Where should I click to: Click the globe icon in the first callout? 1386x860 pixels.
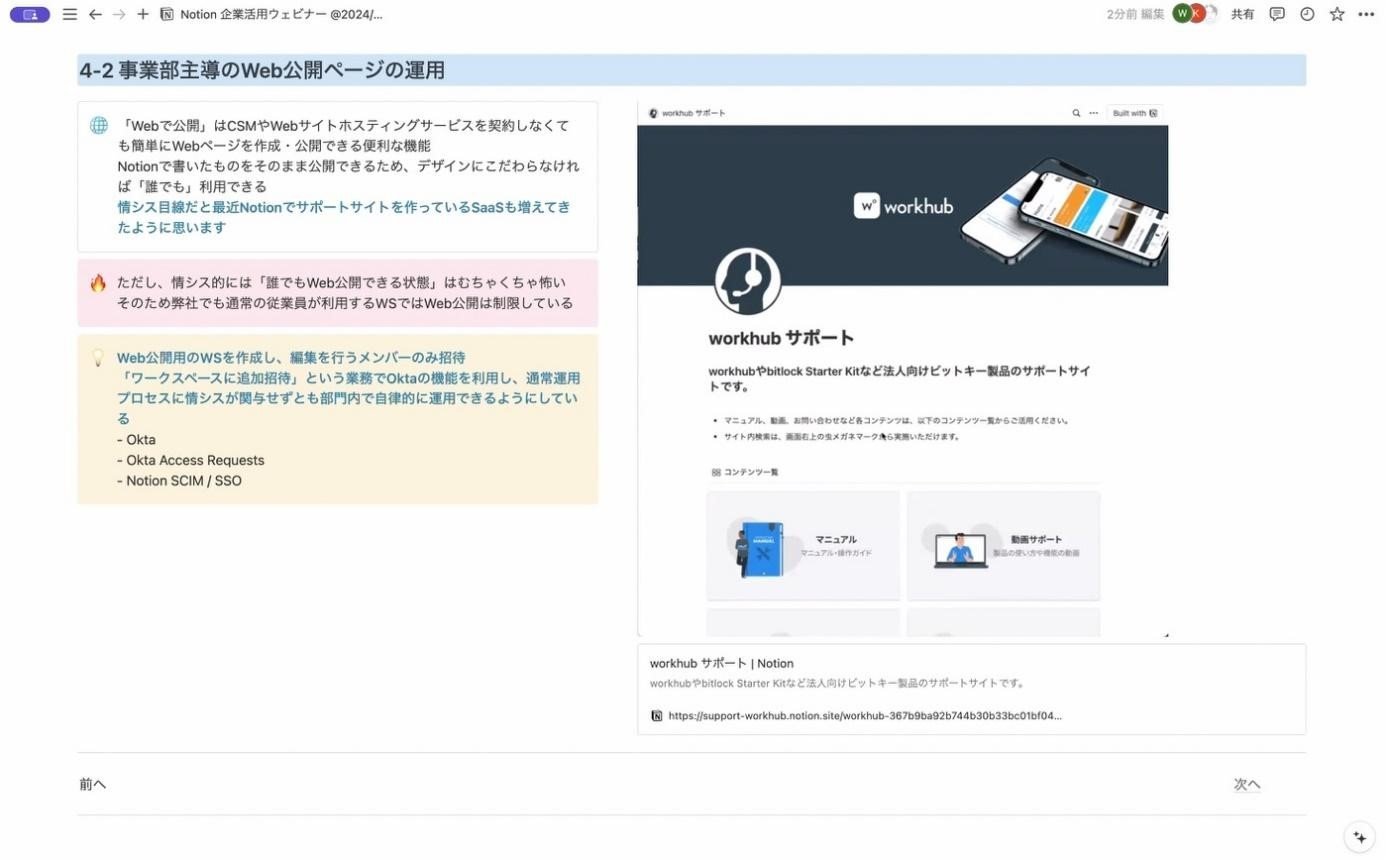pyautogui.click(x=99, y=125)
